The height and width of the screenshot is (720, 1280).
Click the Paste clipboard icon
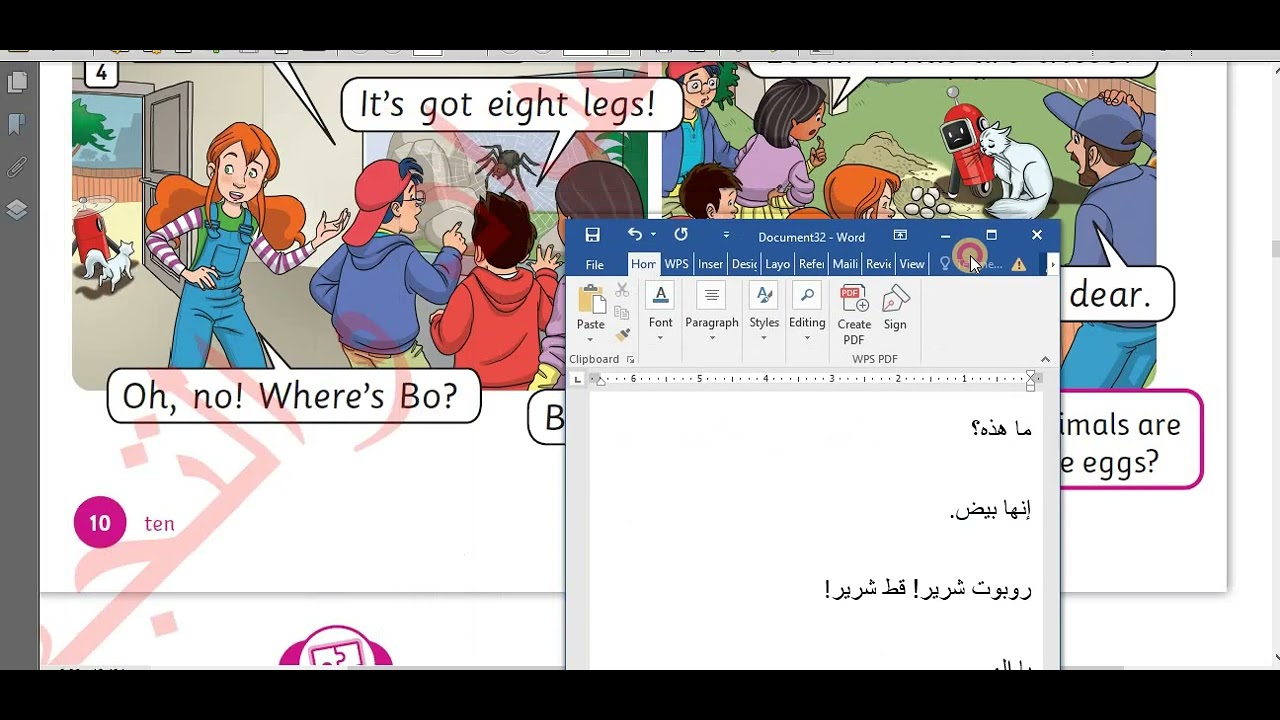(x=591, y=299)
